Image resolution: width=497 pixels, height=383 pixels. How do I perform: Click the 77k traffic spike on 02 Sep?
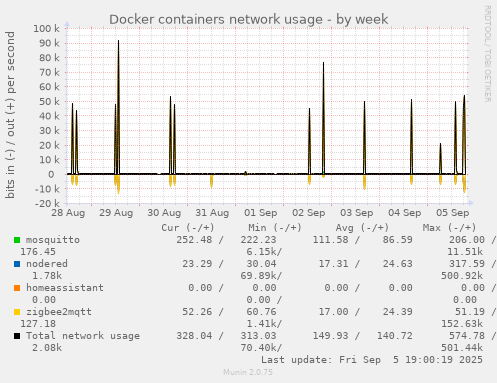[323, 118]
